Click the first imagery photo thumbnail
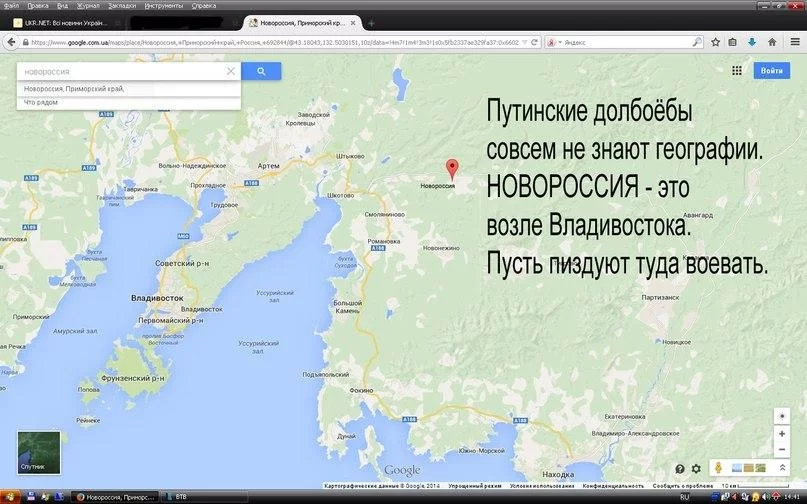Image resolution: width=807 pixels, height=504 pixels. click(x=737, y=467)
